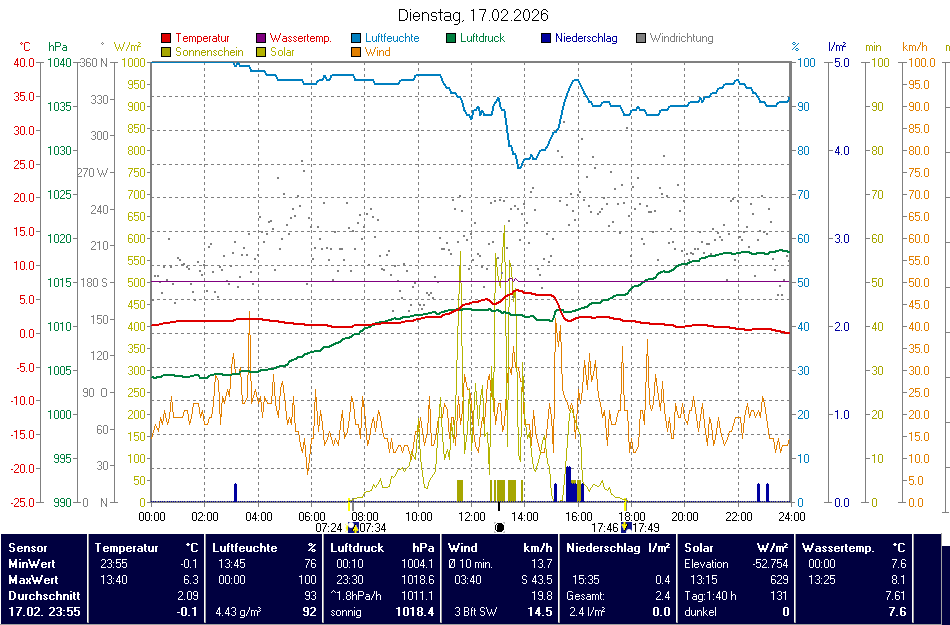The image size is (950, 625).
Task: Click the Wind km/h table header
Action: tap(500, 548)
